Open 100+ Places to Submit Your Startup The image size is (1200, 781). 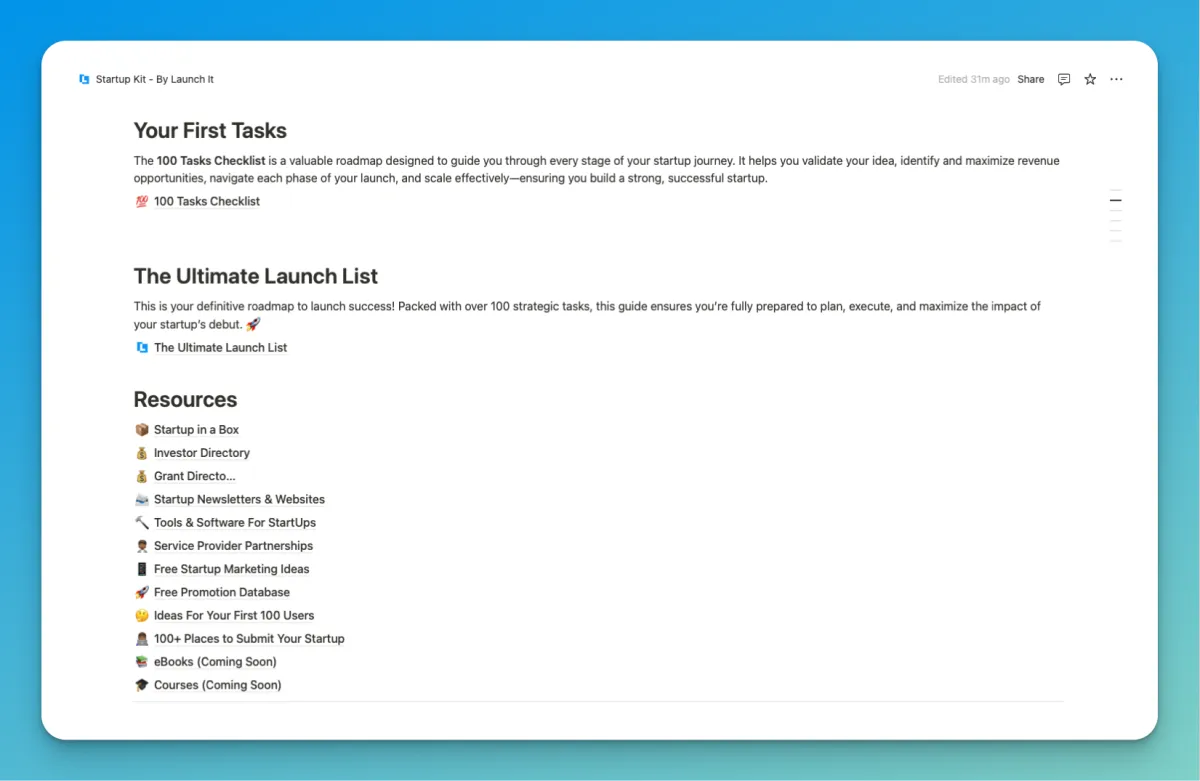click(249, 638)
